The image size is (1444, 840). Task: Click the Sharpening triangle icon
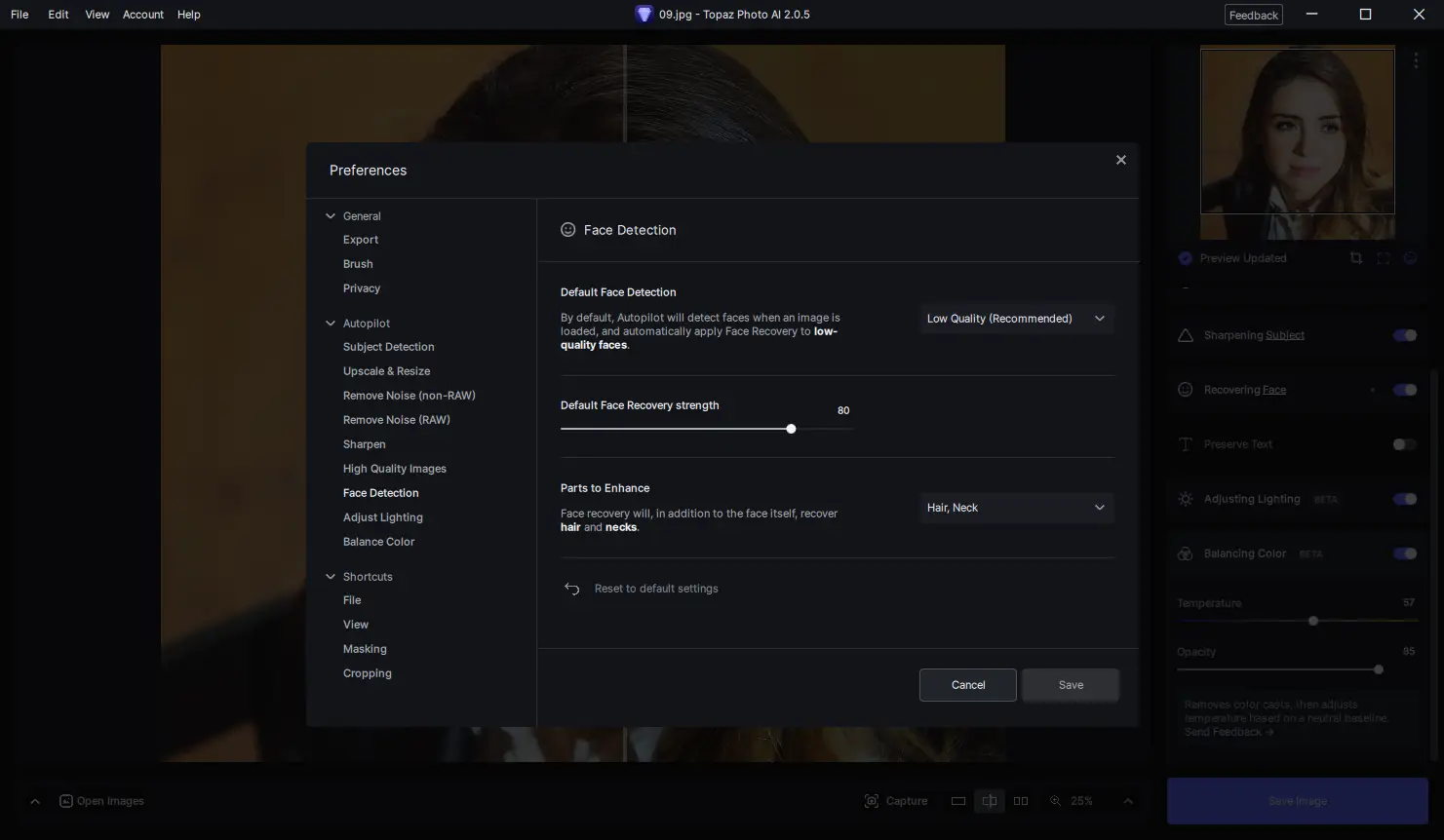(1186, 335)
